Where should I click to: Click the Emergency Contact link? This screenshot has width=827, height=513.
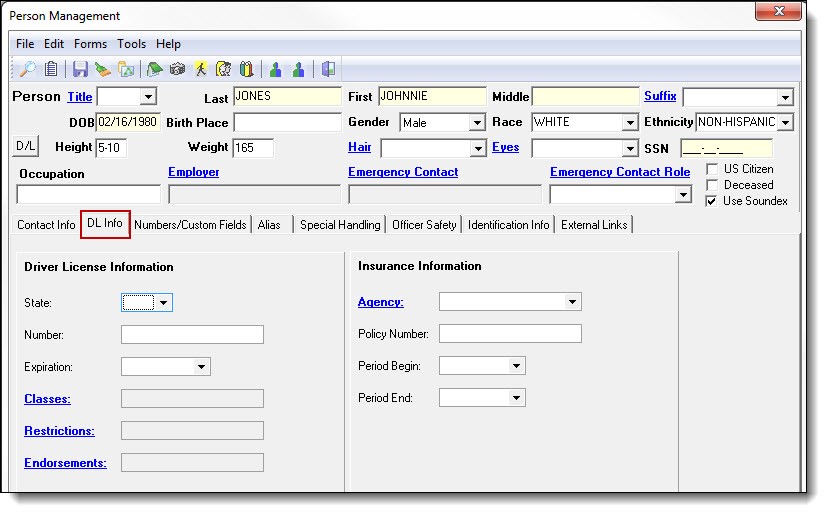[403, 172]
